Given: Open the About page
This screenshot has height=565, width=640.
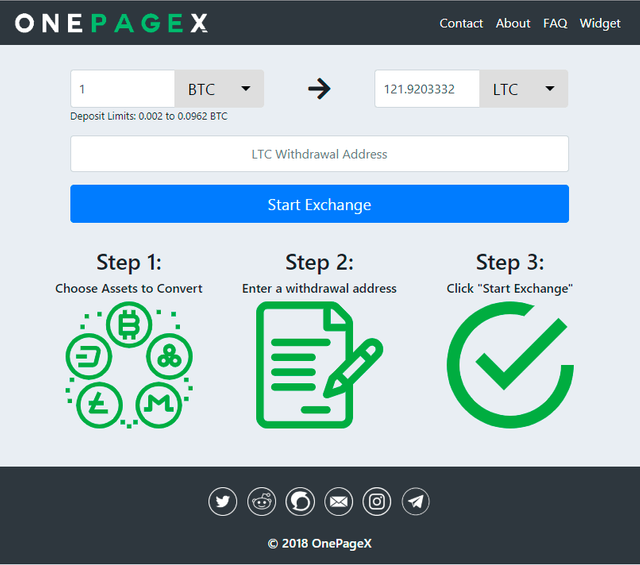Looking at the screenshot, I should (x=513, y=23).
